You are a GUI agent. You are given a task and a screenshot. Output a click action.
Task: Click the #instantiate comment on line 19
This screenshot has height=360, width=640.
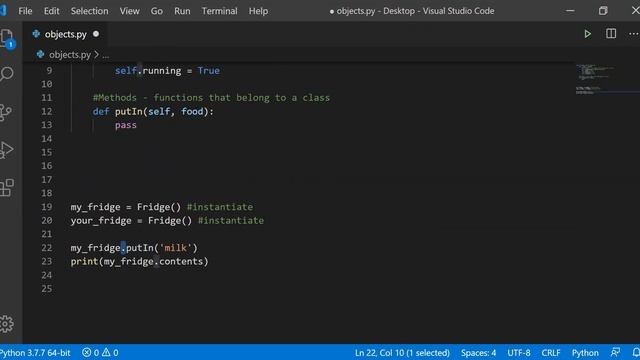(x=220, y=207)
